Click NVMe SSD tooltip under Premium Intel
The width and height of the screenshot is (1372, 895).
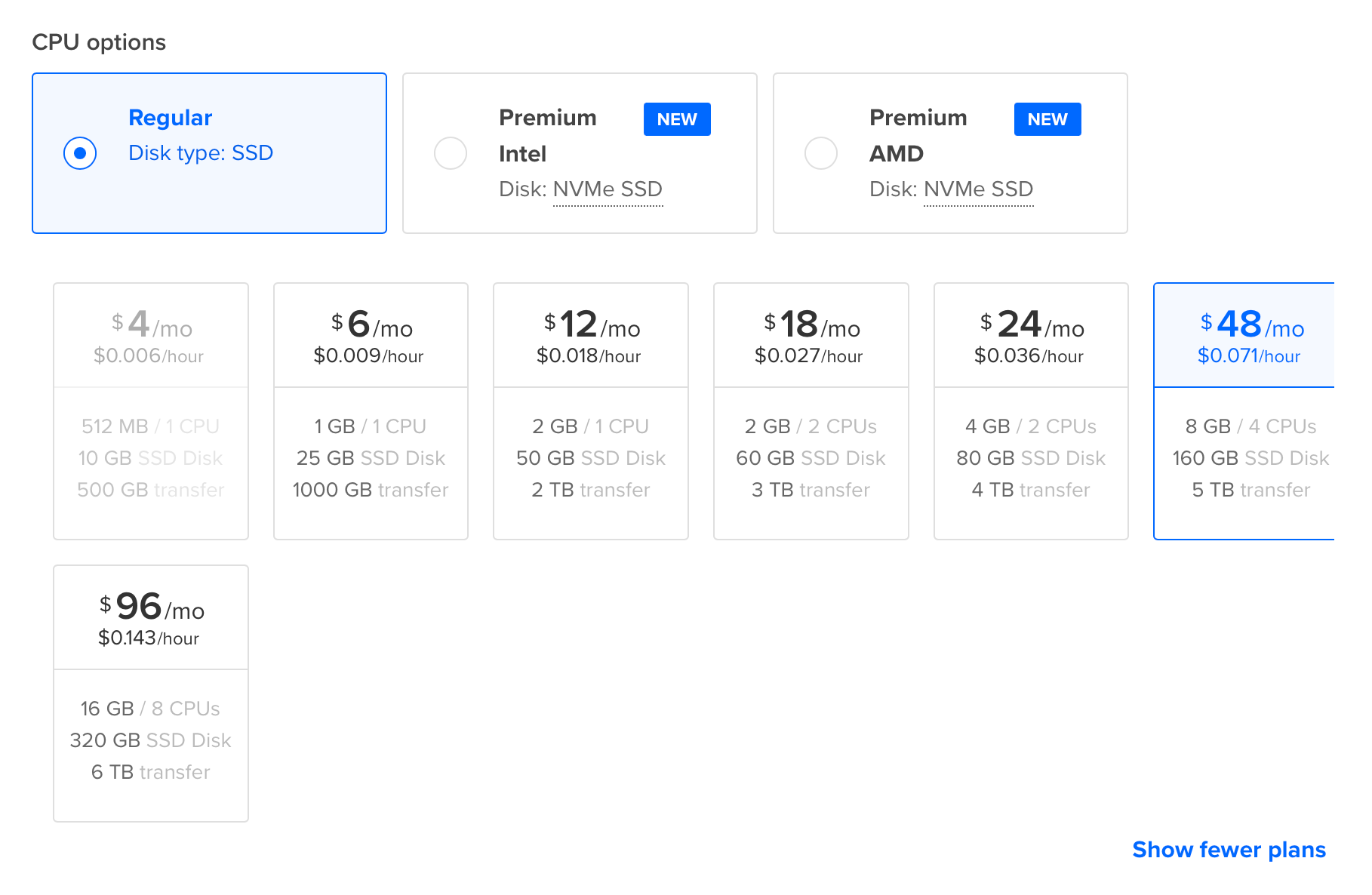tap(608, 189)
